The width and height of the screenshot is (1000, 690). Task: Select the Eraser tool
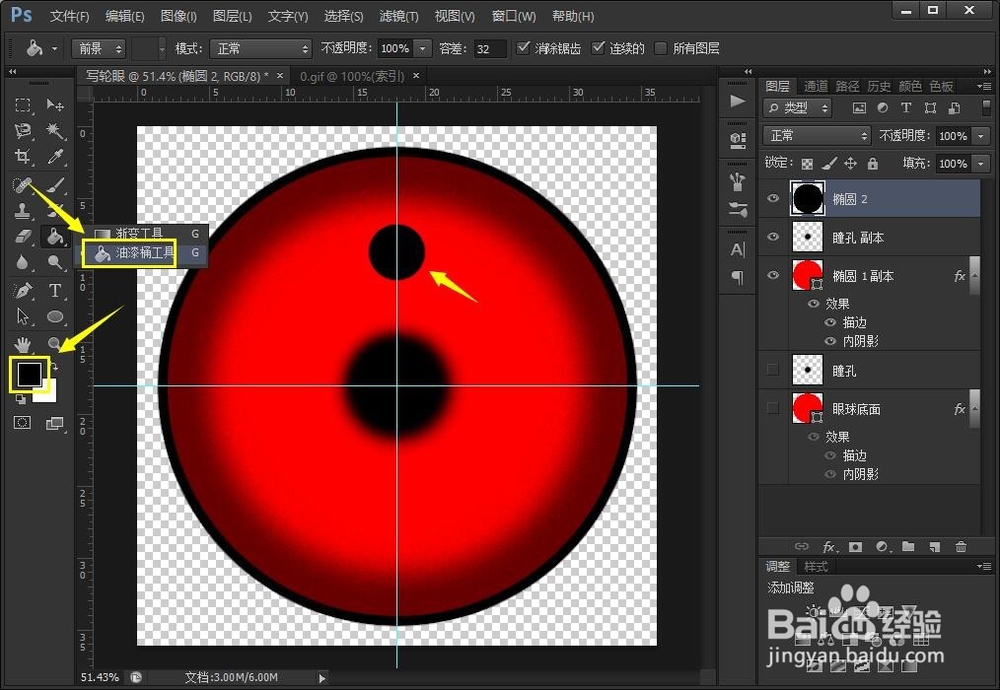(x=23, y=237)
